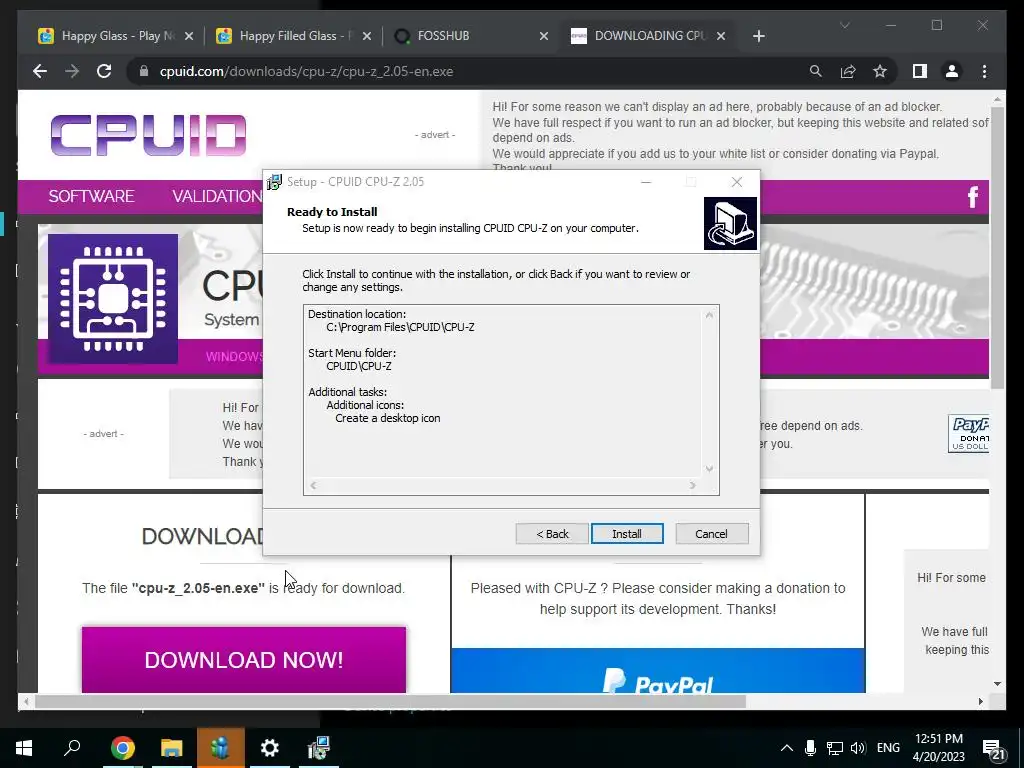Open the SOFTWARE menu on CPUID site
The height and width of the screenshot is (768, 1024).
click(x=91, y=196)
